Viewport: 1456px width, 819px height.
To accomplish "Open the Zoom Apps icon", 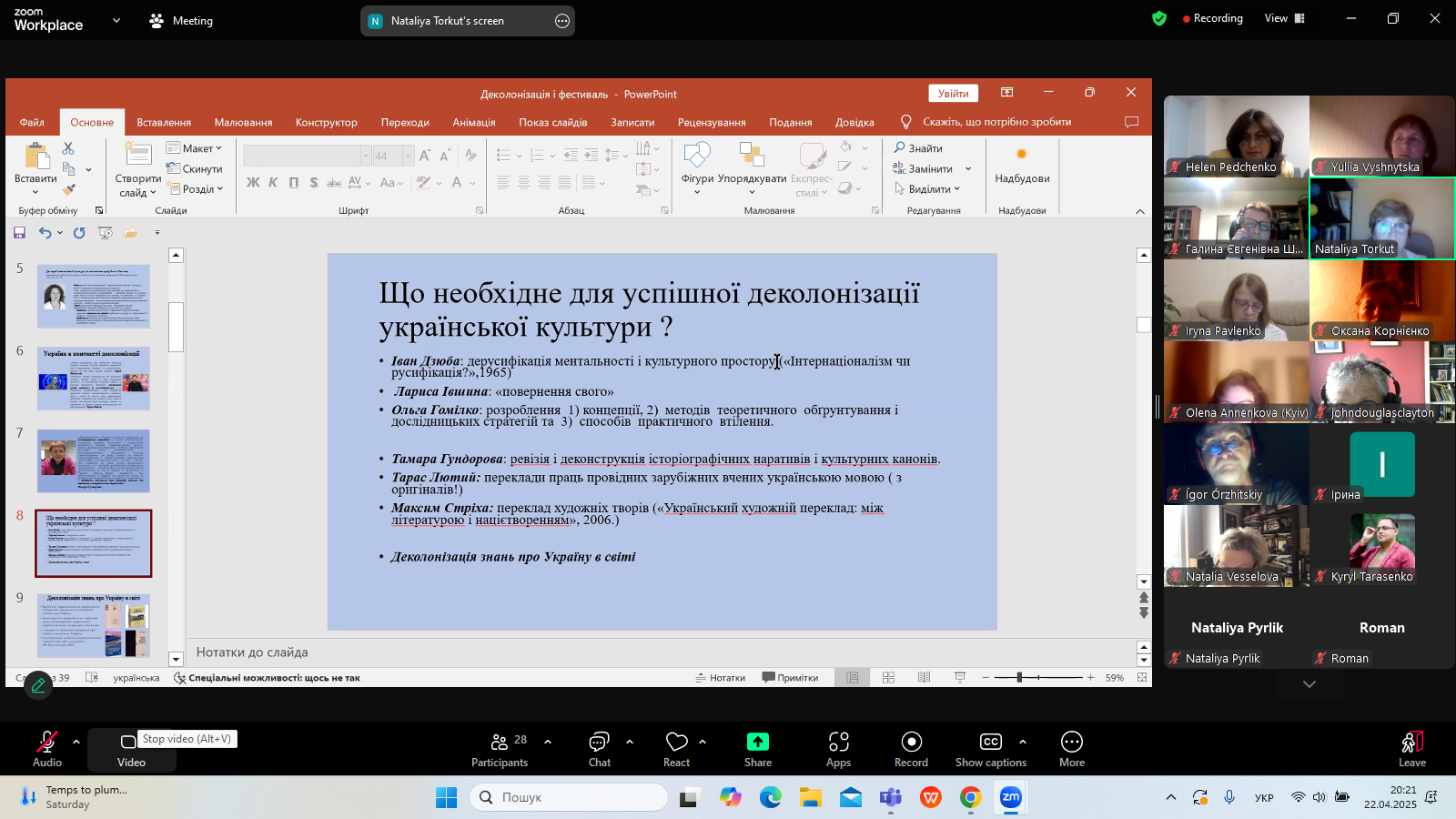I will click(838, 742).
